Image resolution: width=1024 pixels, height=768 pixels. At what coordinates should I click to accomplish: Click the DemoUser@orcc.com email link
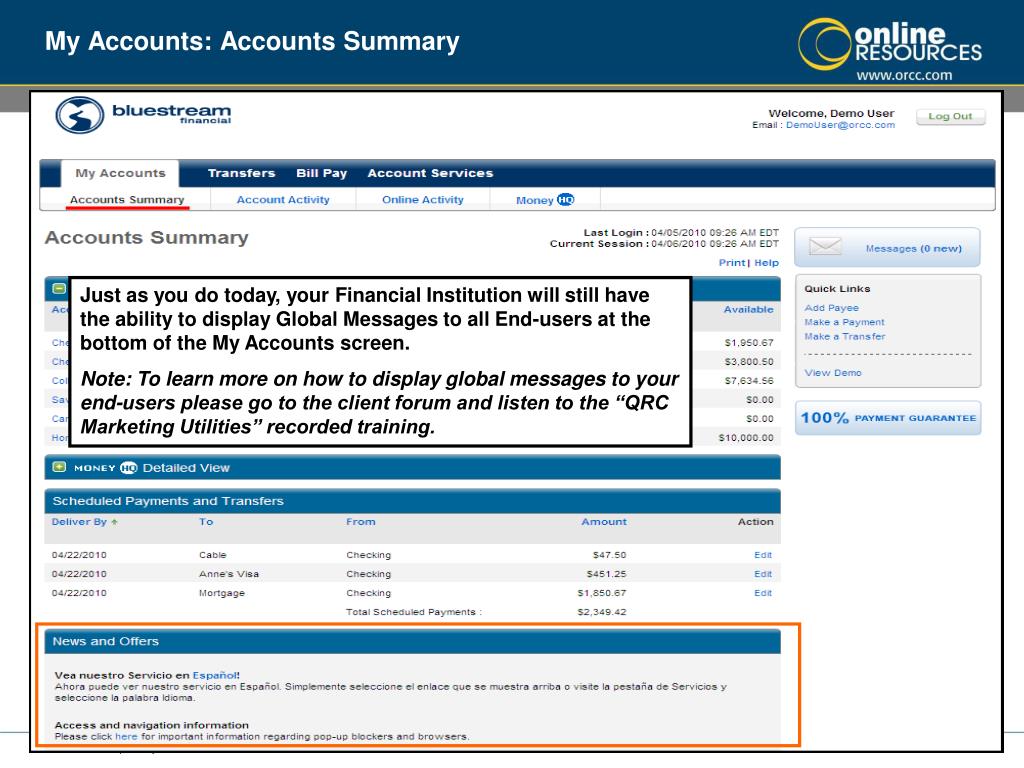click(840, 125)
